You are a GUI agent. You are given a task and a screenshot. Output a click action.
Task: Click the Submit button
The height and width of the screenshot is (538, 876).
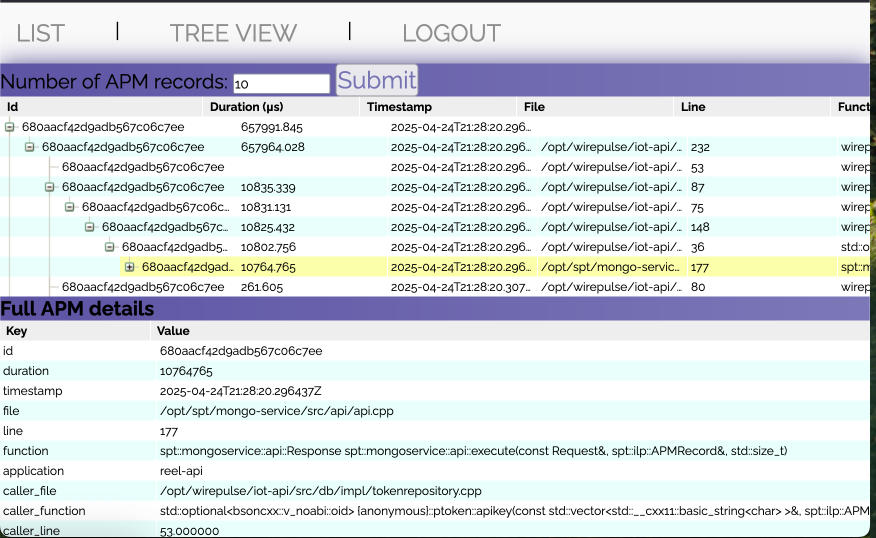coord(377,80)
